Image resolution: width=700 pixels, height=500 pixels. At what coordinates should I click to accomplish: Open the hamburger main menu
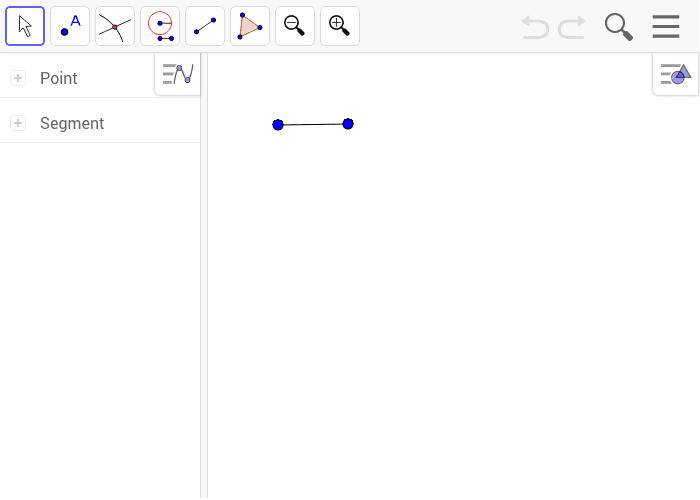(666, 27)
